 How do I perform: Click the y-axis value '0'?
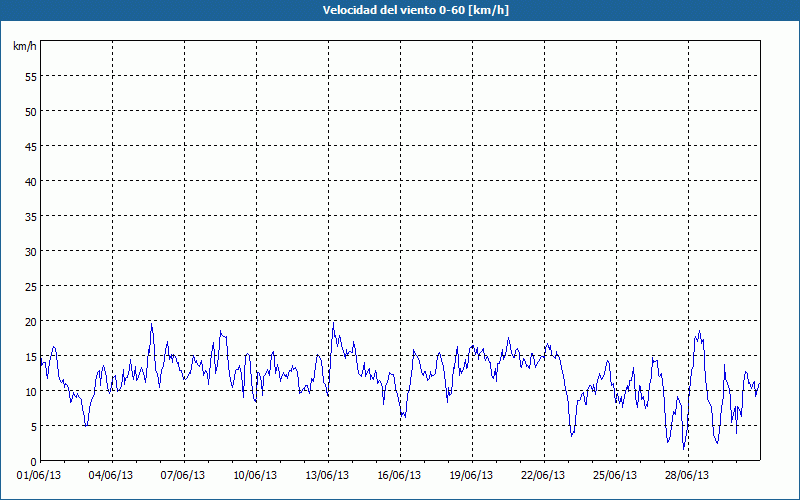(34, 462)
